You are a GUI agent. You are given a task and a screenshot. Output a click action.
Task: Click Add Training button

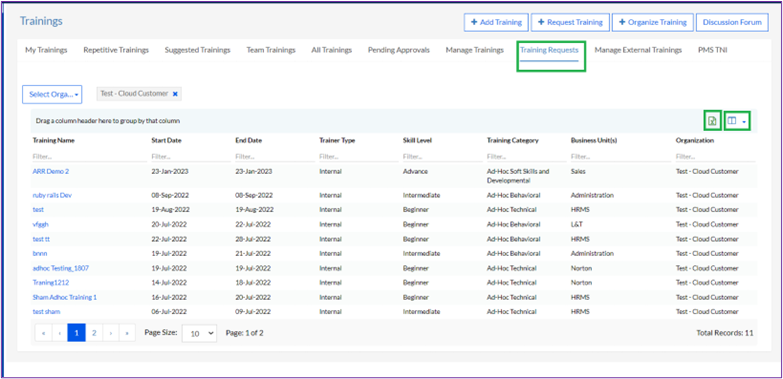(496, 22)
